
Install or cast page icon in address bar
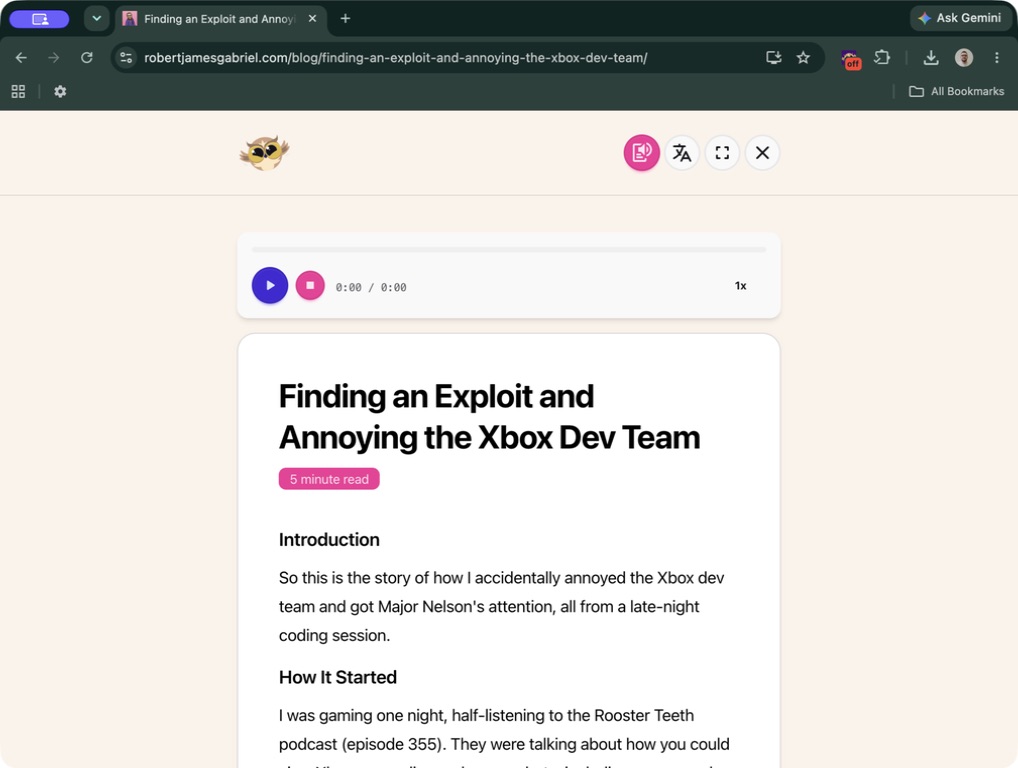coord(773,58)
